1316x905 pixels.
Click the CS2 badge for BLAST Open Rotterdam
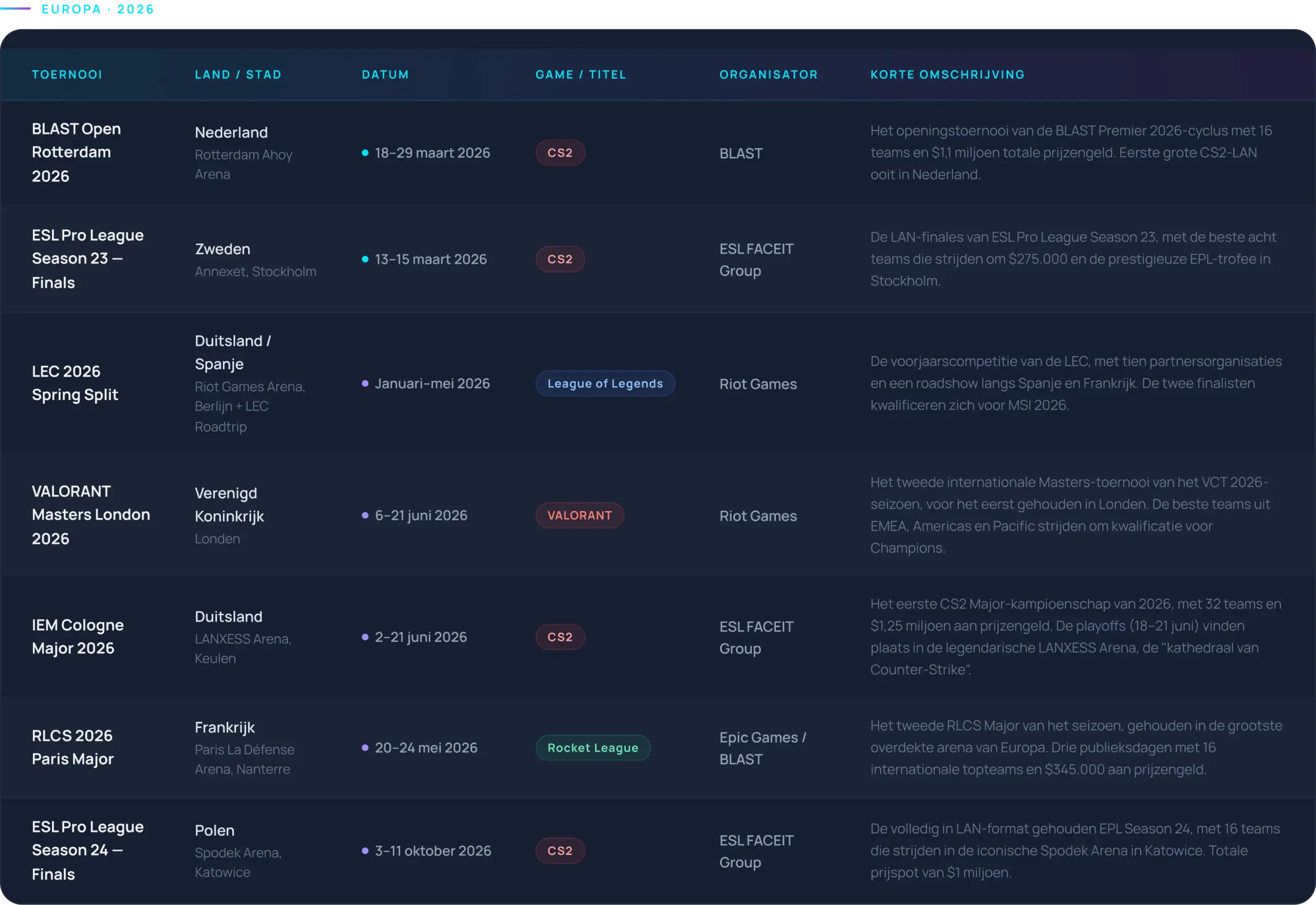(x=560, y=153)
